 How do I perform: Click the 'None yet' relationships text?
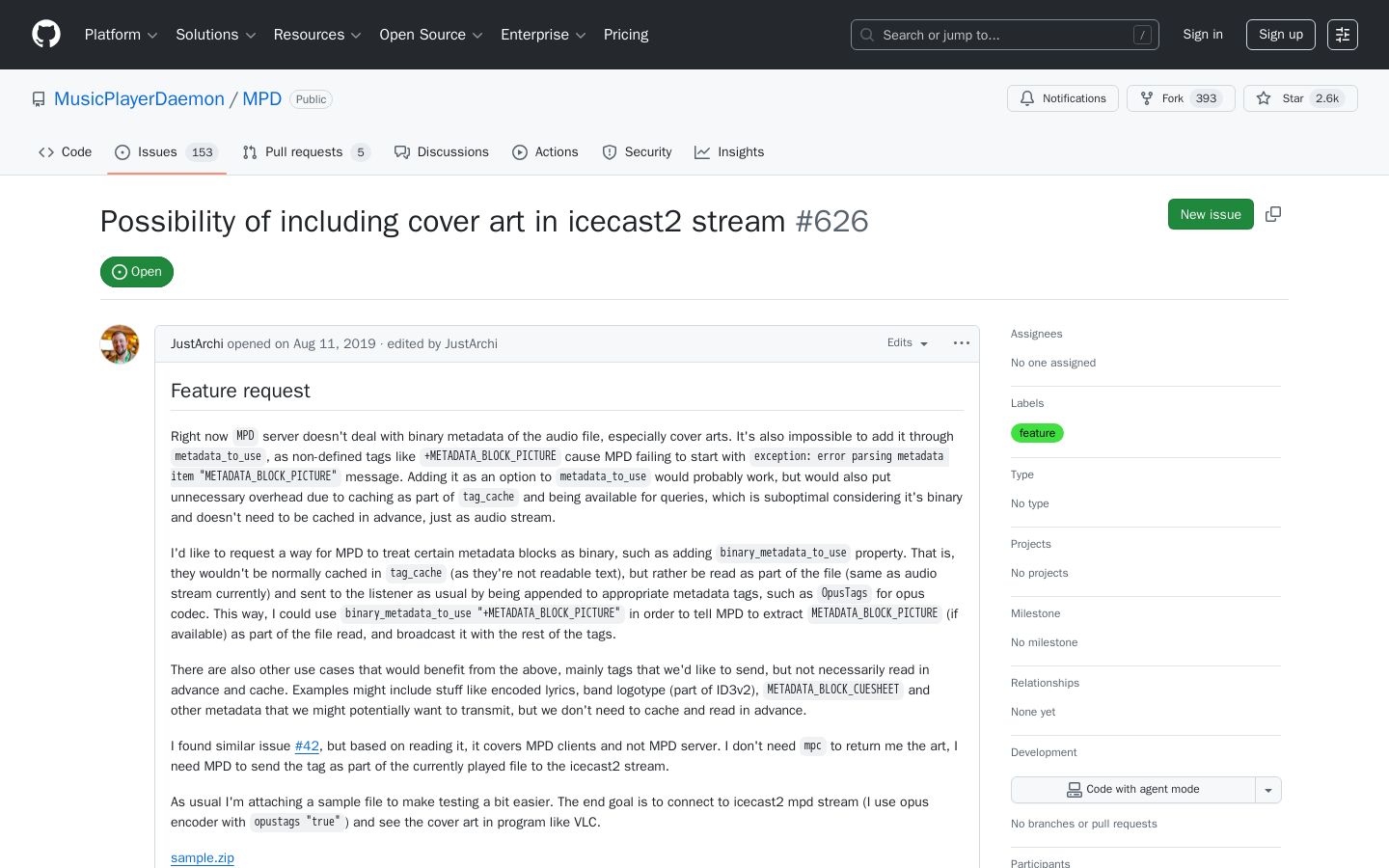1033,712
